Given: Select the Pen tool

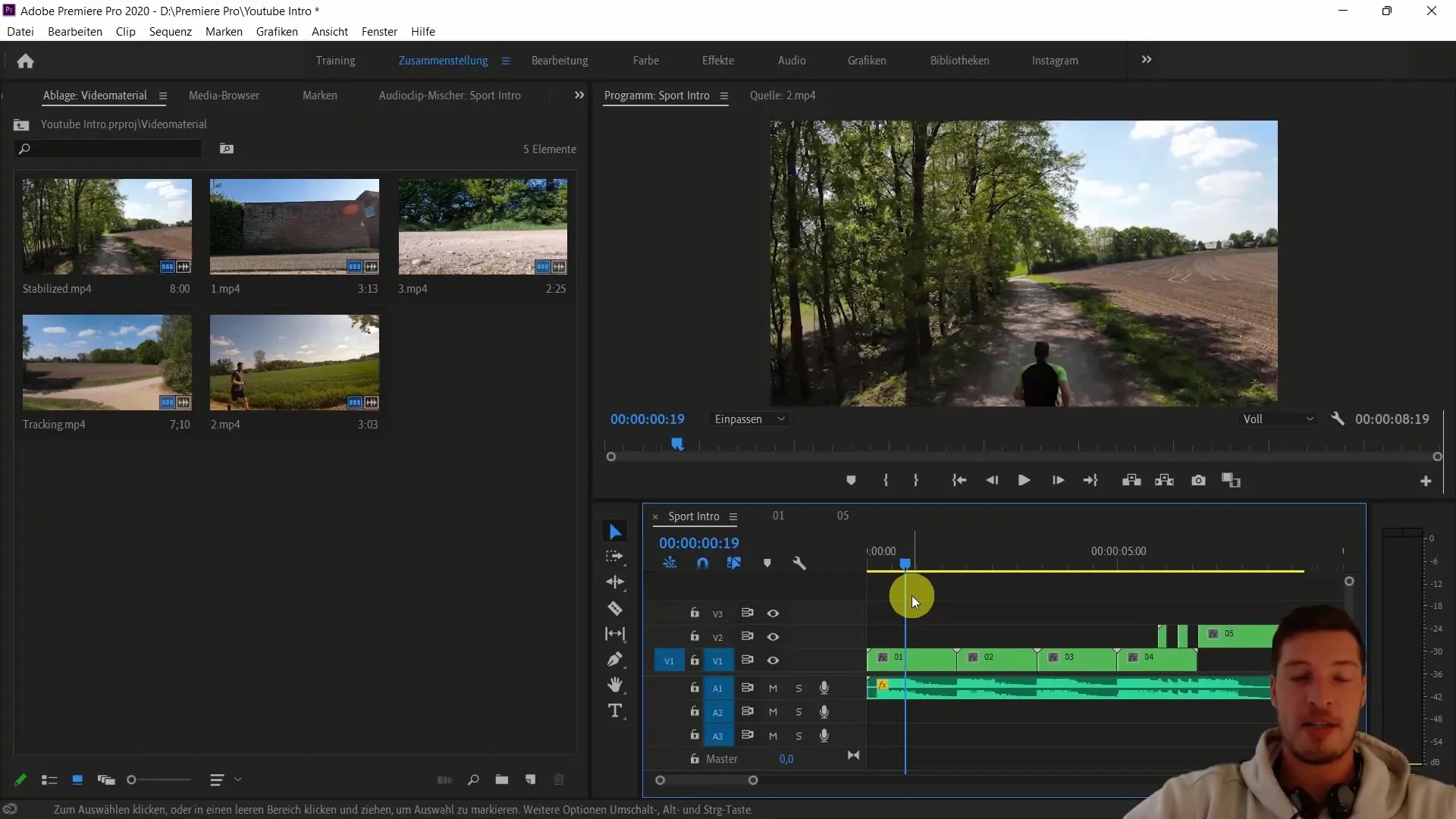Looking at the screenshot, I should [615, 660].
